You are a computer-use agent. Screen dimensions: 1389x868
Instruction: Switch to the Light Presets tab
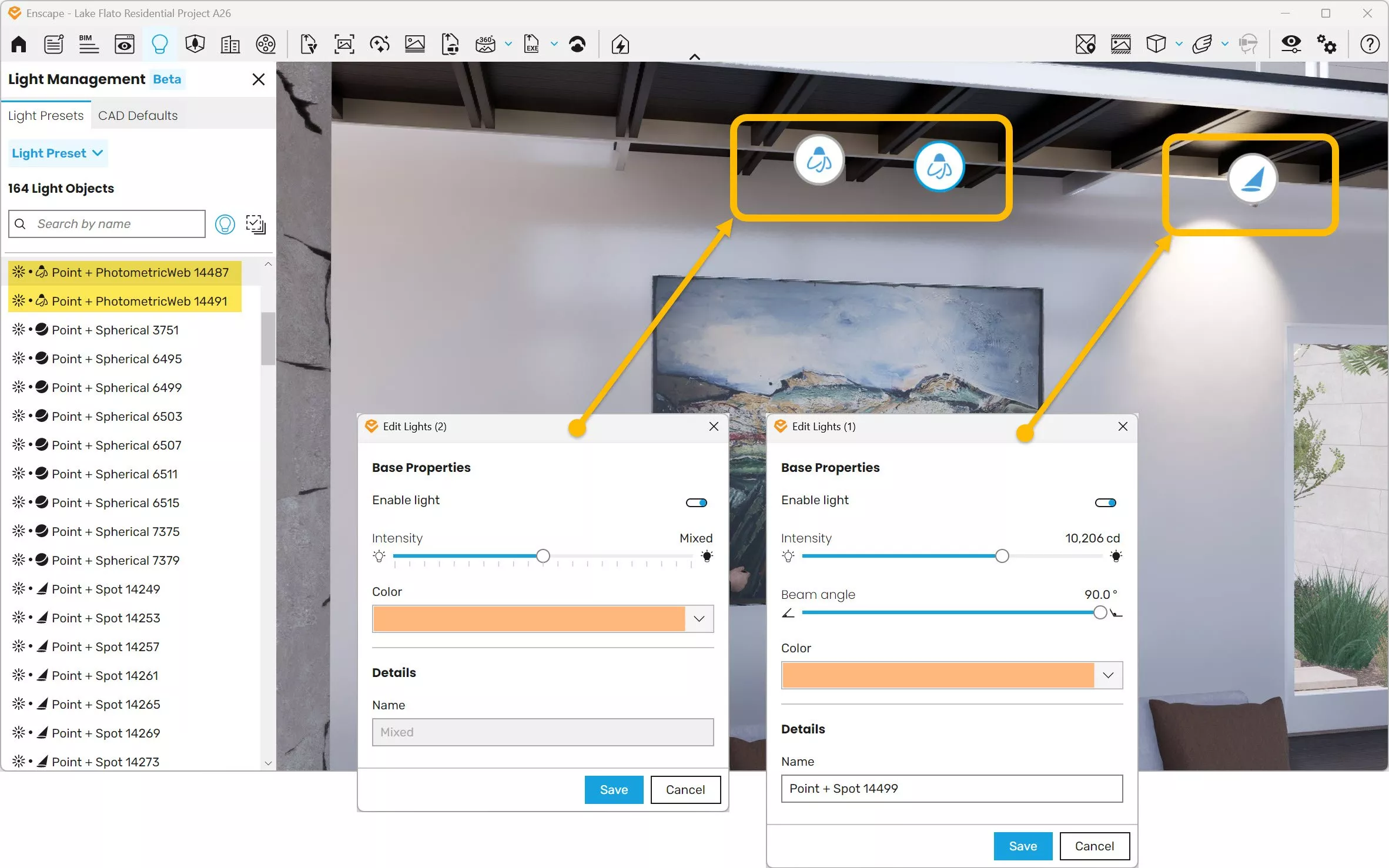coord(46,115)
